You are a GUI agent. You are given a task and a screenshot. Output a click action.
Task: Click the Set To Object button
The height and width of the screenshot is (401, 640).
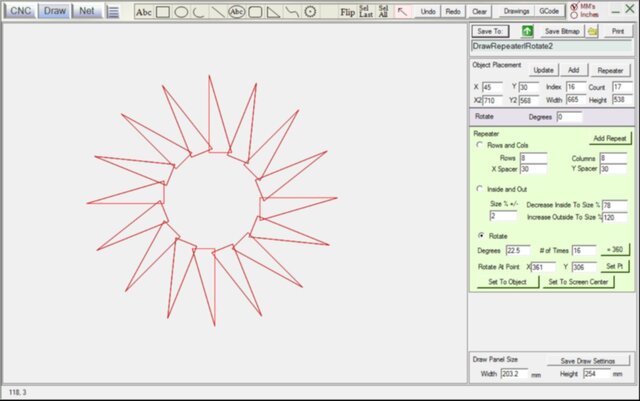[507, 282]
